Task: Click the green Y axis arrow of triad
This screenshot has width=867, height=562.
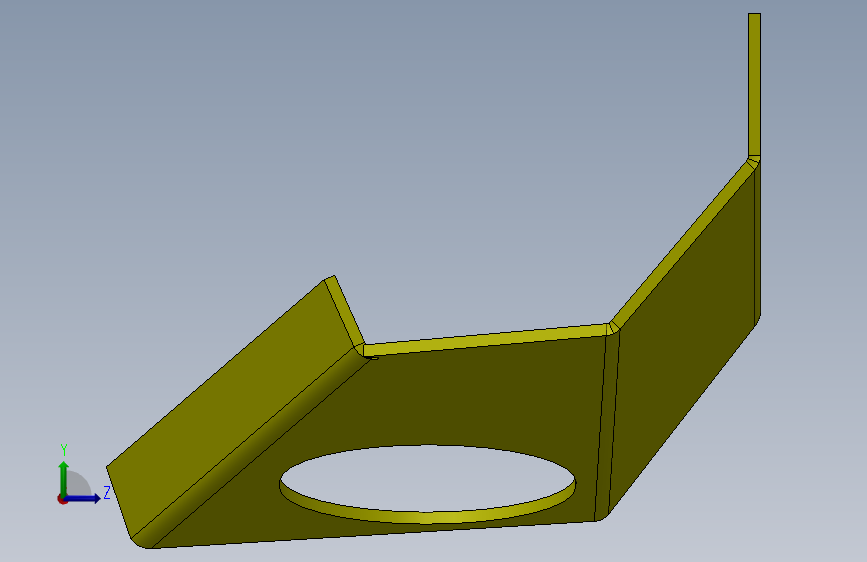Action: pos(64,479)
